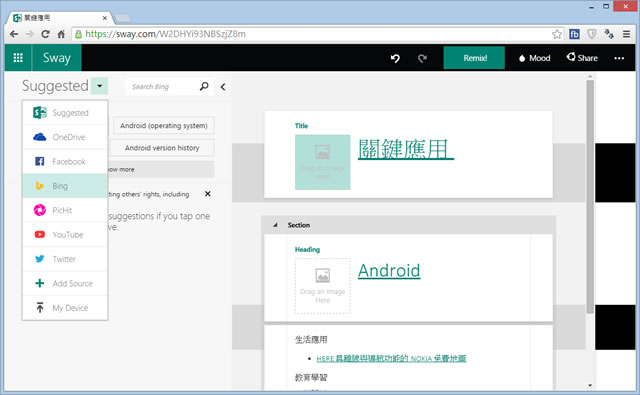The width and height of the screenshot is (640, 395).
Task: Click the Search Bing magnifier icon
Action: (204, 86)
